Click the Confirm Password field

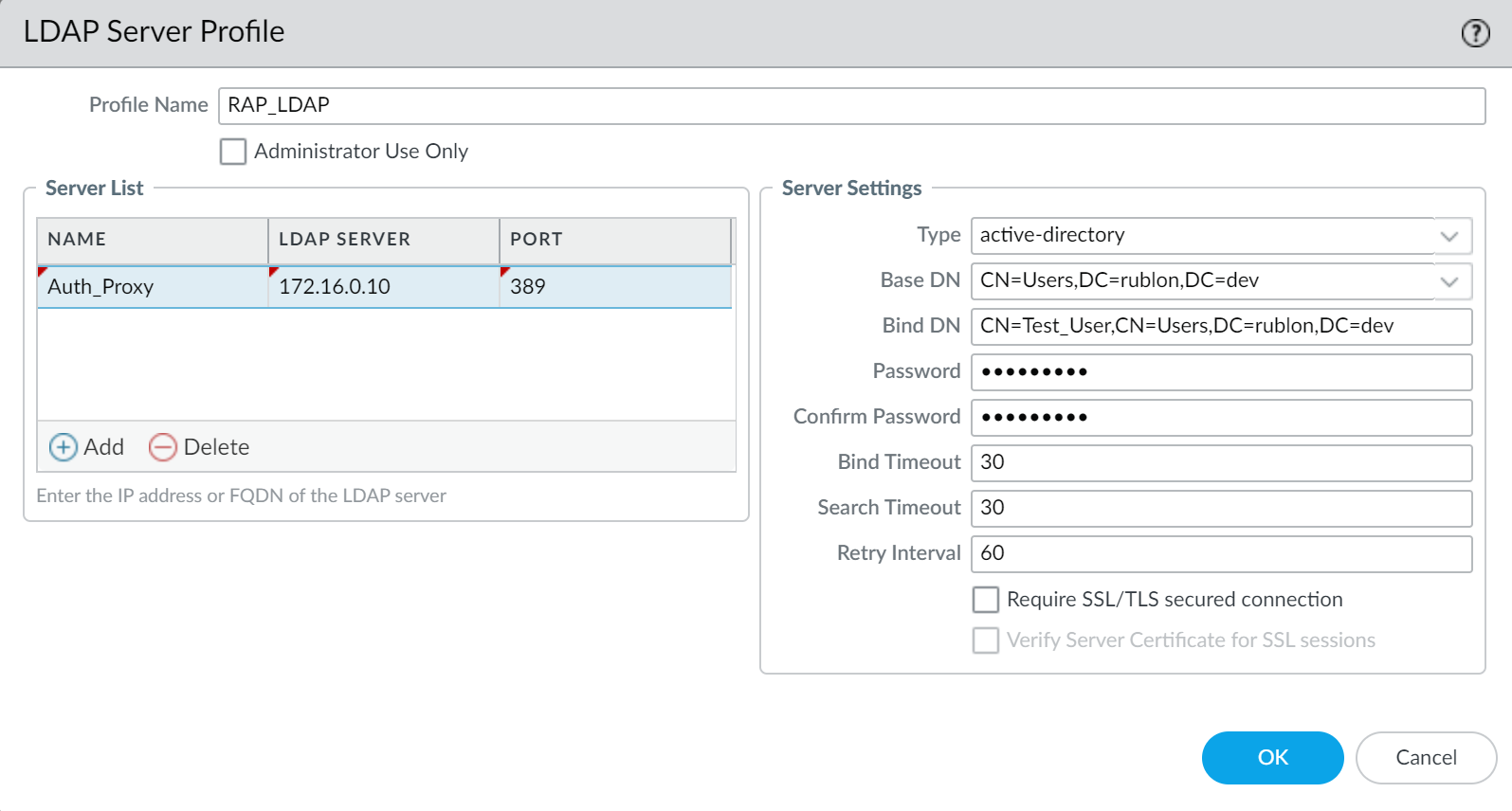click(1221, 417)
